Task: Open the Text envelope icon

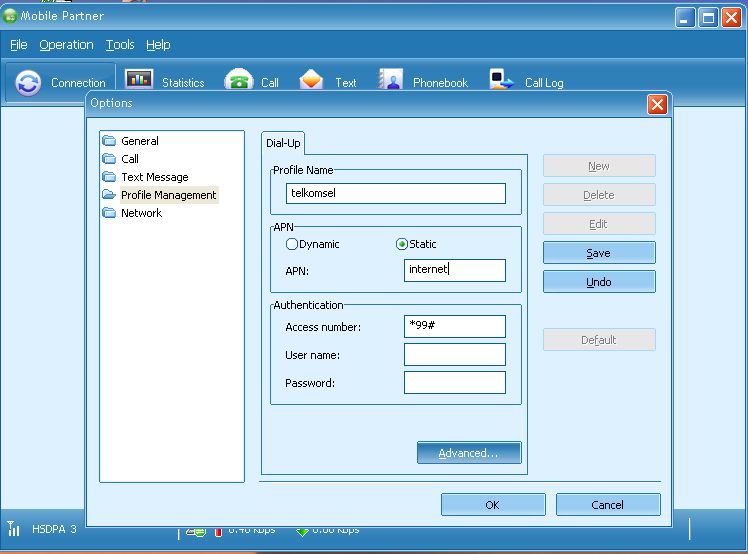Action: coord(311,79)
